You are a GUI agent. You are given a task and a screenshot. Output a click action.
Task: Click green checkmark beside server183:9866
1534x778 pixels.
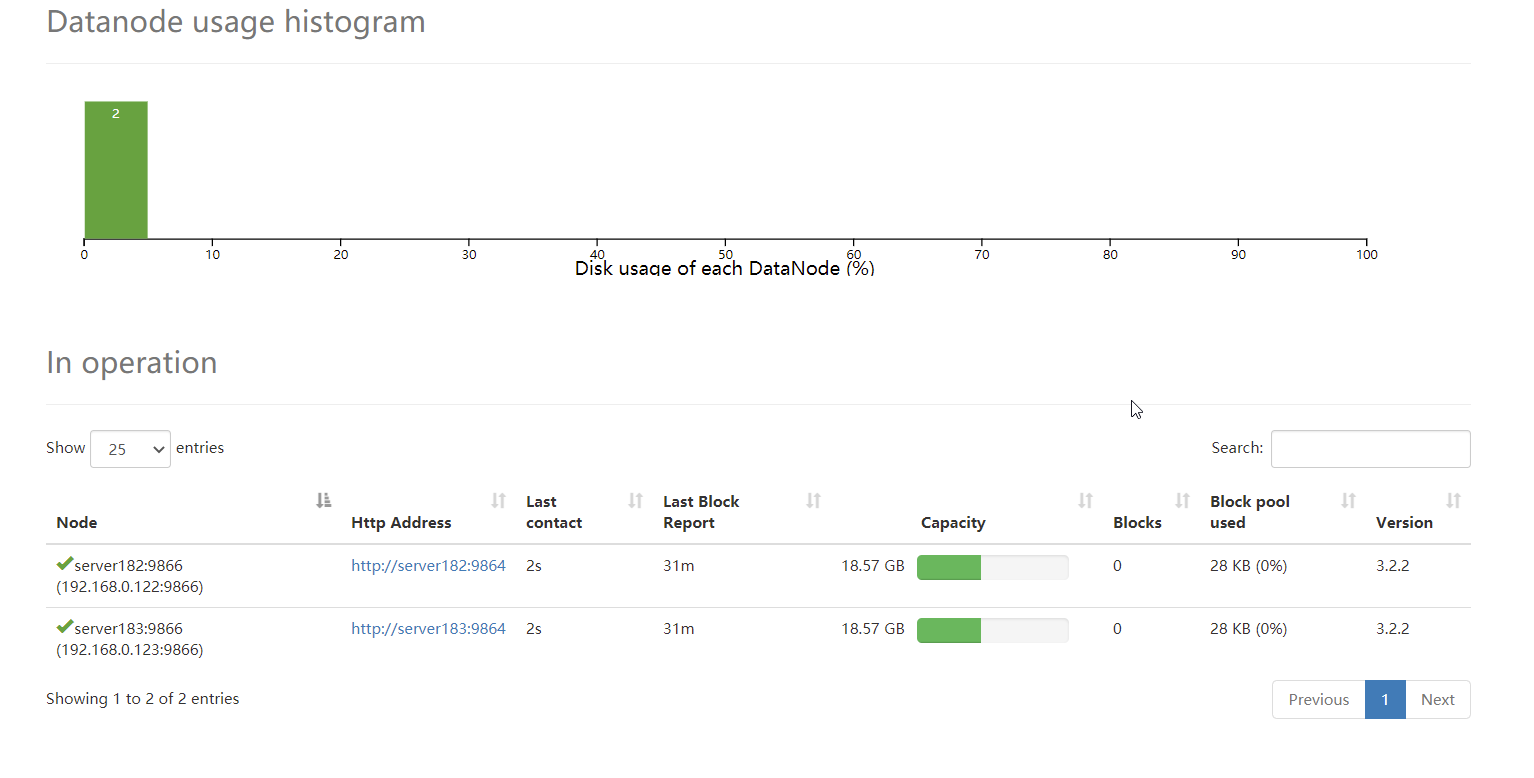coord(65,627)
